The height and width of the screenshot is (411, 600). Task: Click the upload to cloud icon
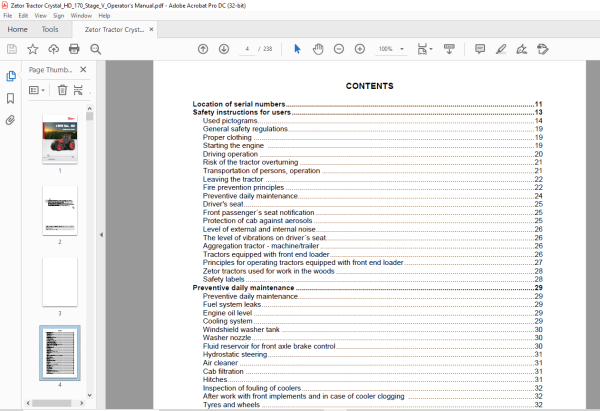pyautogui.click(x=54, y=49)
